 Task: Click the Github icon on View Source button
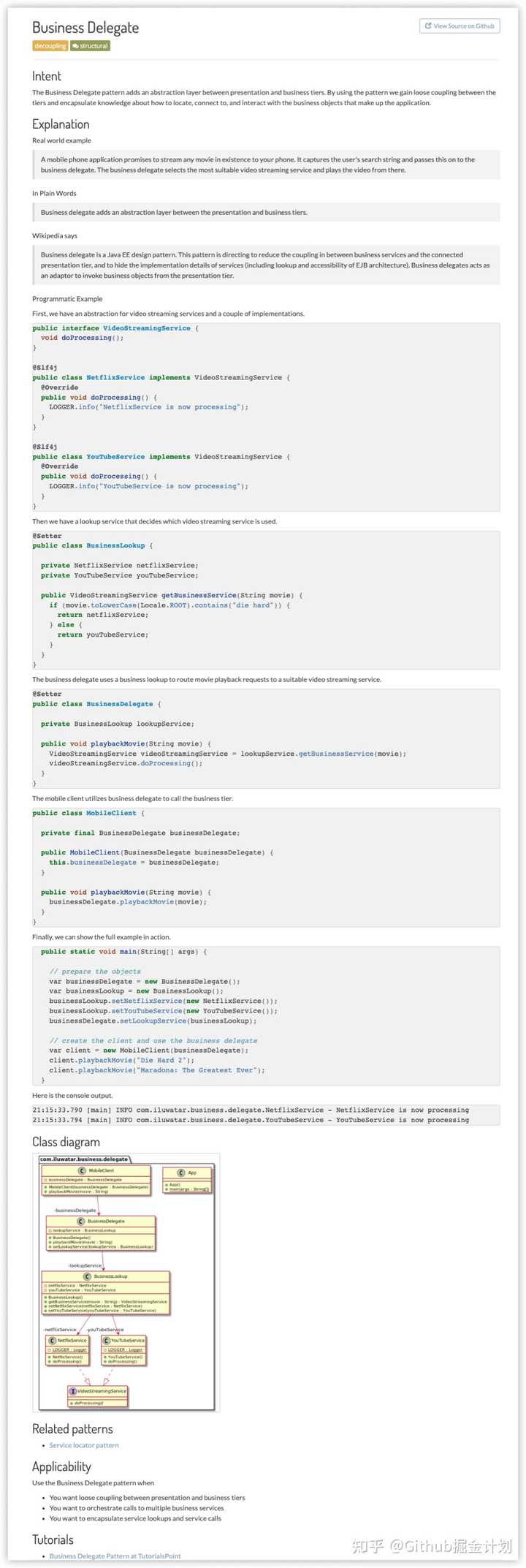pyautogui.click(x=427, y=26)
